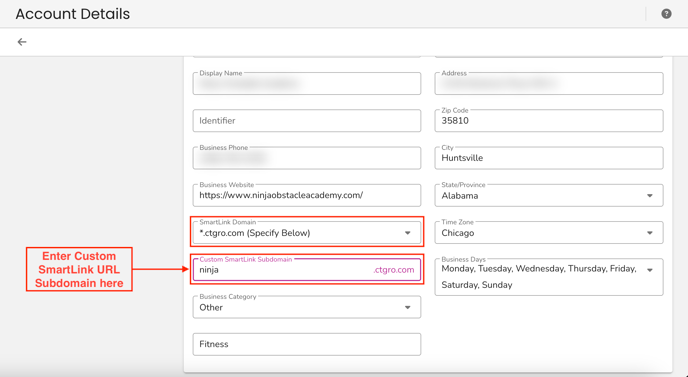This screenshot has width=688, height=377.
Task: Edit the Fitness text field
Action: click(x=307, y=344)
